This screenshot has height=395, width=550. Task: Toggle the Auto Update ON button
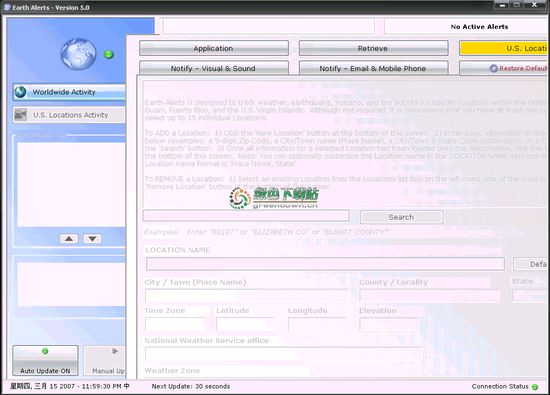click(x=45, y=360)
